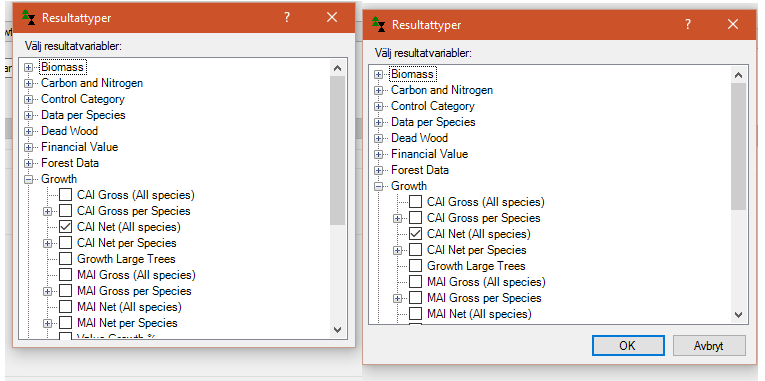Expand Control Category in left dialog
This screenshot has width=765, height=381.
[28, 100]
